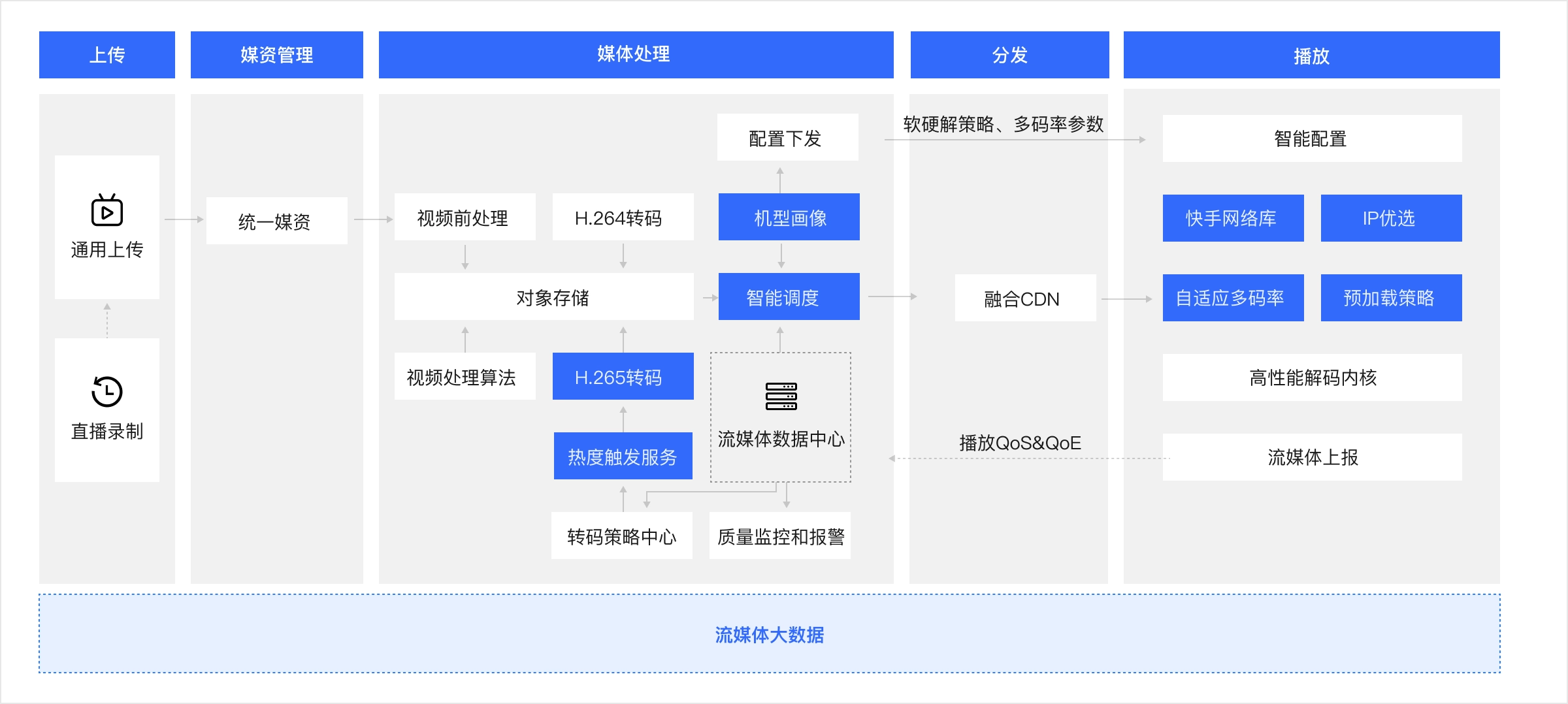1568x704 pixels.
Task: Click the 播放 header block
Action: [x=1311, y=55]
